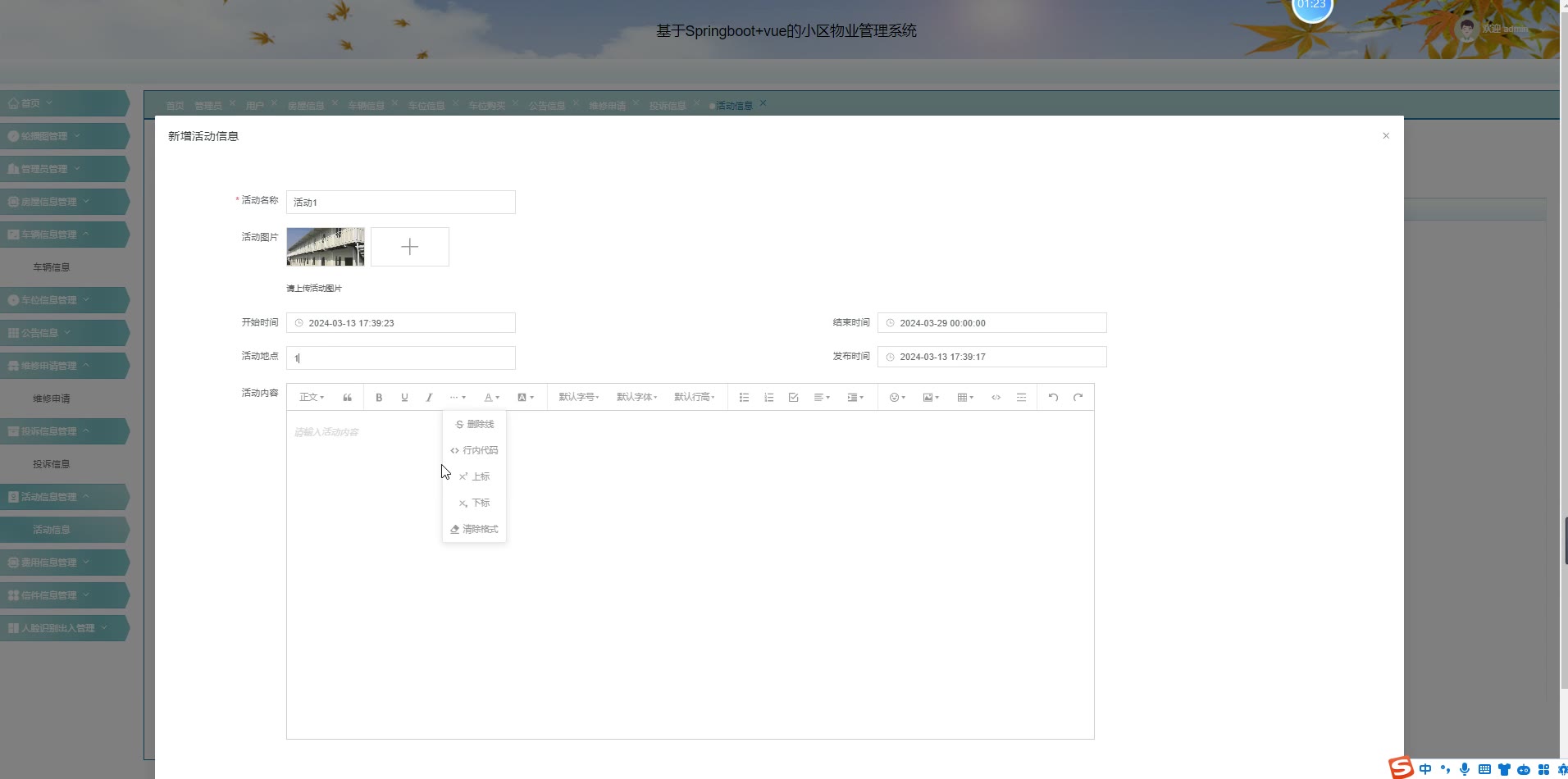
Task: Insert a to-do checkbox list
Action: point(793,398)
